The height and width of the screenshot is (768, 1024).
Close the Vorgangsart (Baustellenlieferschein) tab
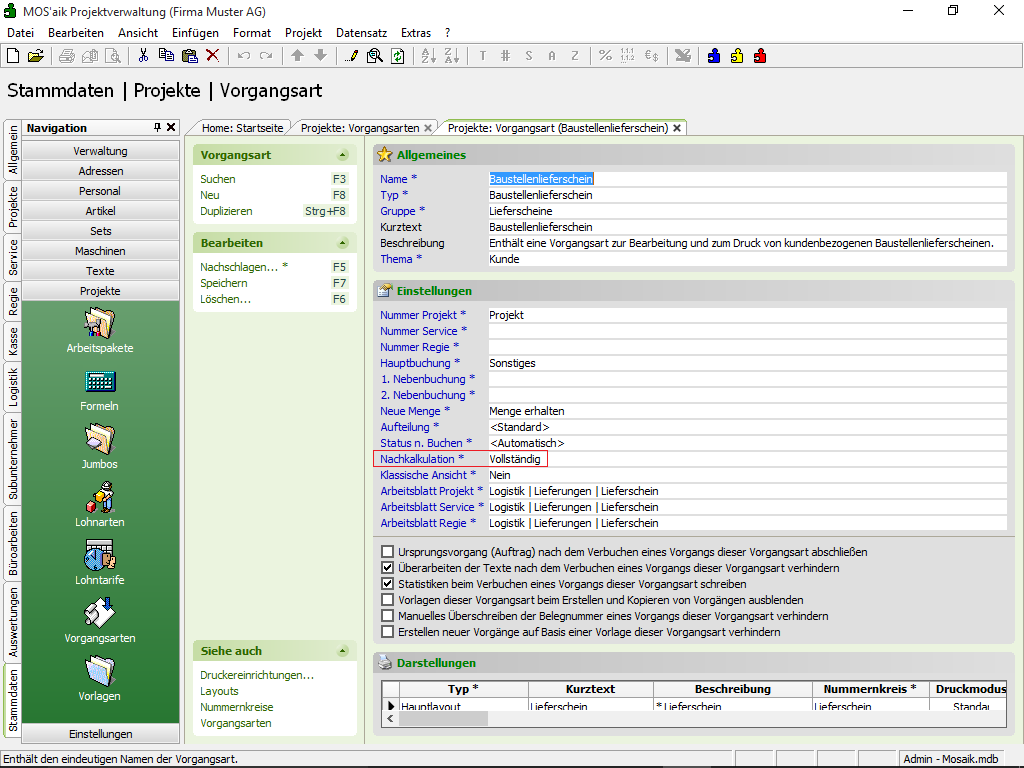[677, 128]
